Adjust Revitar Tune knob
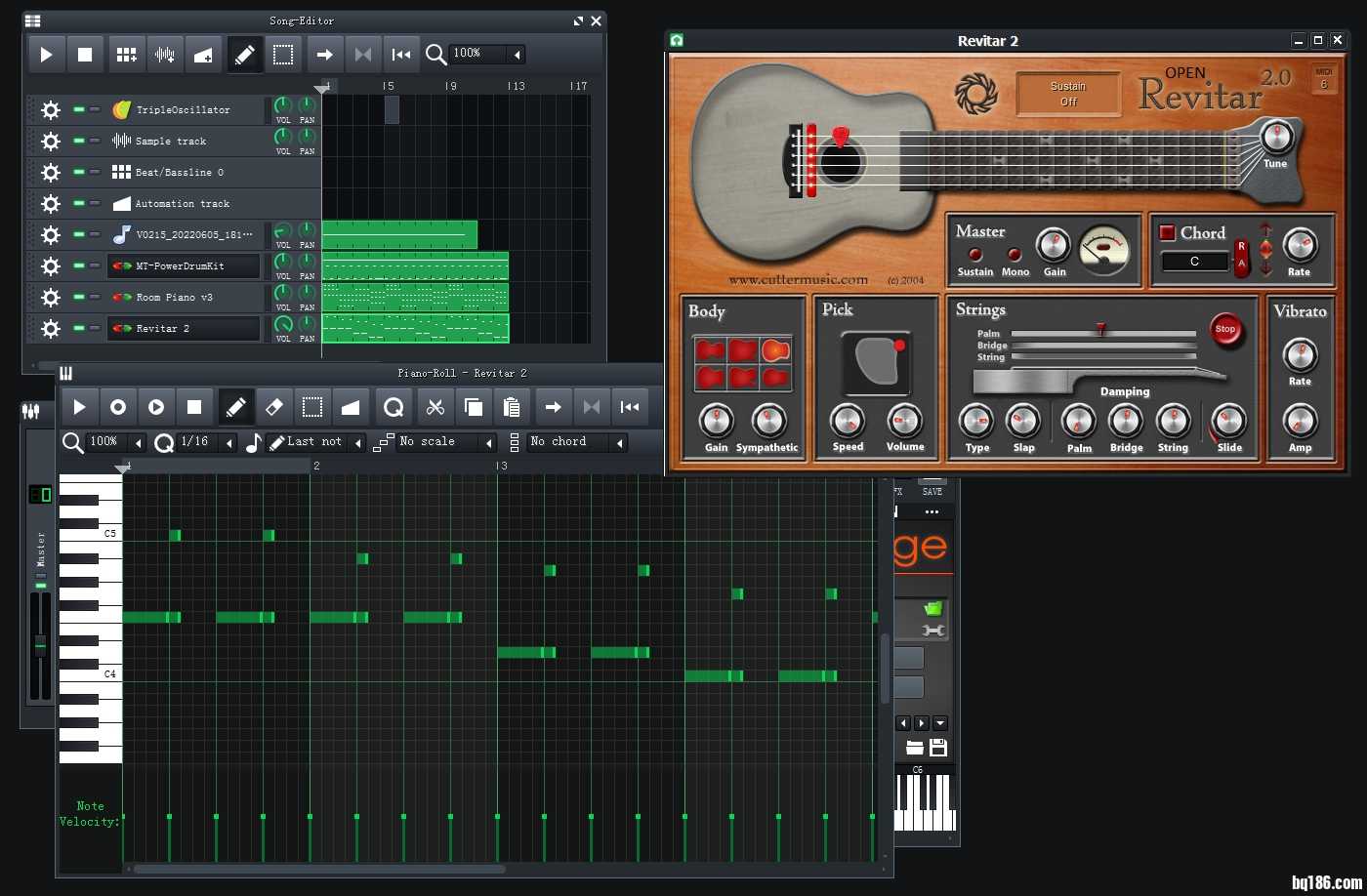 point(1275,138)
